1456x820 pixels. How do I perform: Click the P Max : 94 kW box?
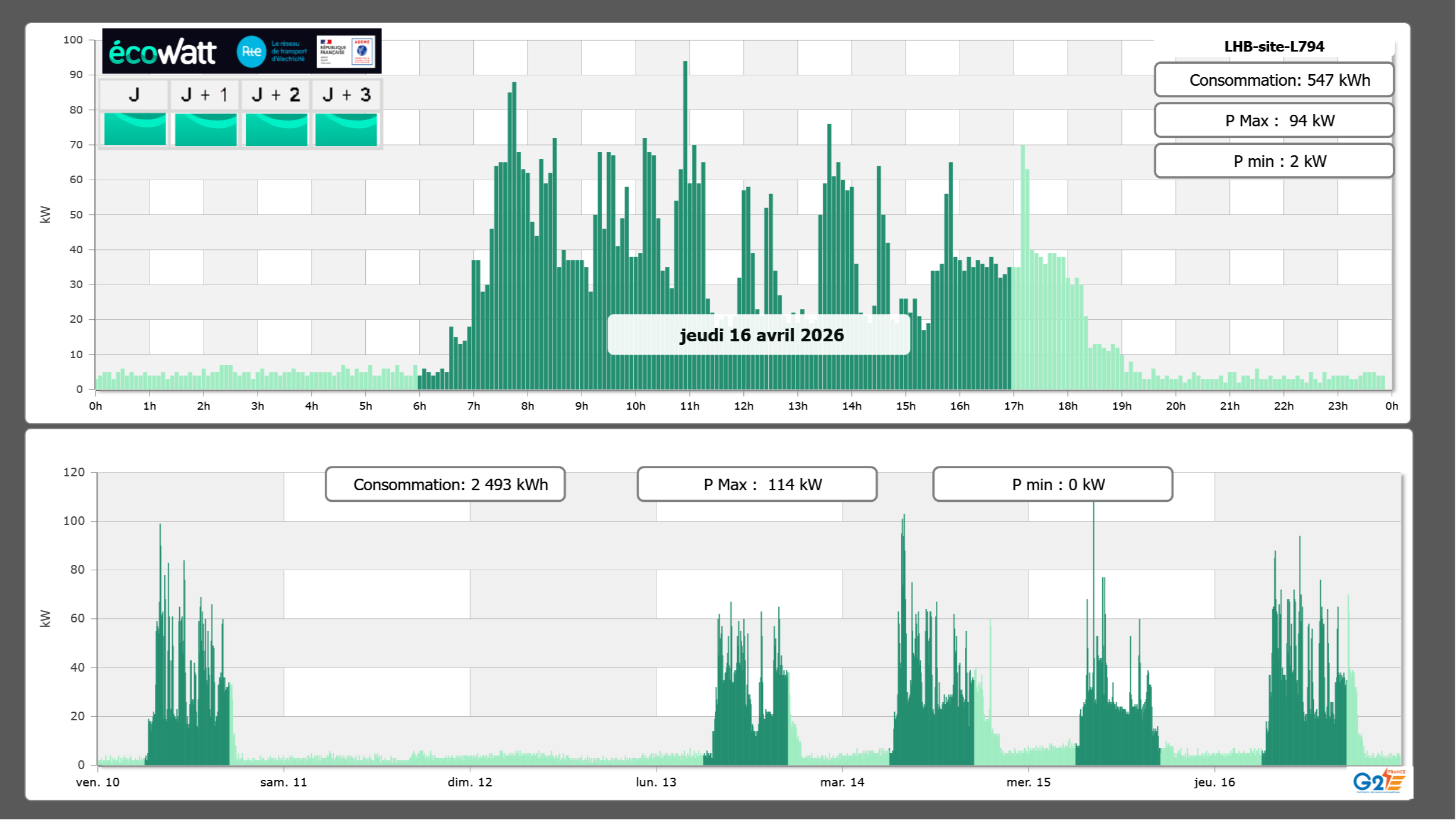tap(1274, 121)
